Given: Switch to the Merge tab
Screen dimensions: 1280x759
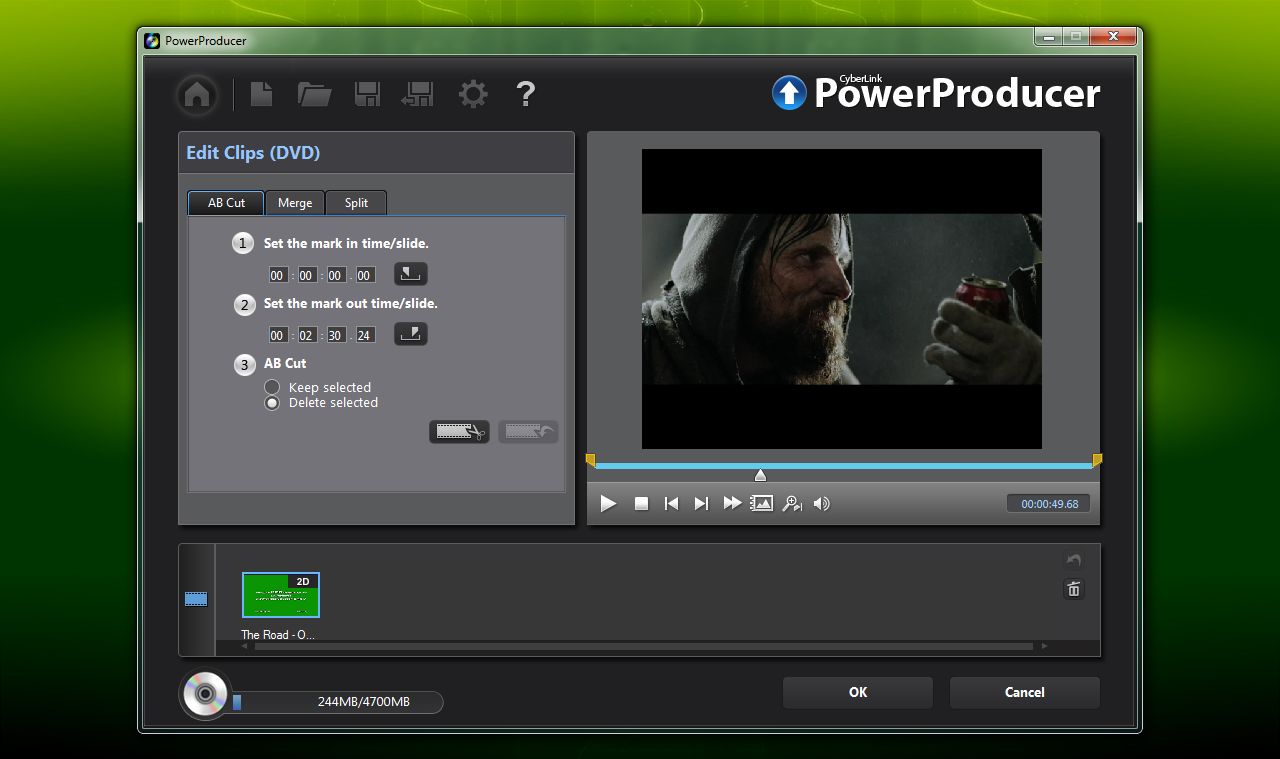Looking at the screenshot, I should click(x=295, y=203).
